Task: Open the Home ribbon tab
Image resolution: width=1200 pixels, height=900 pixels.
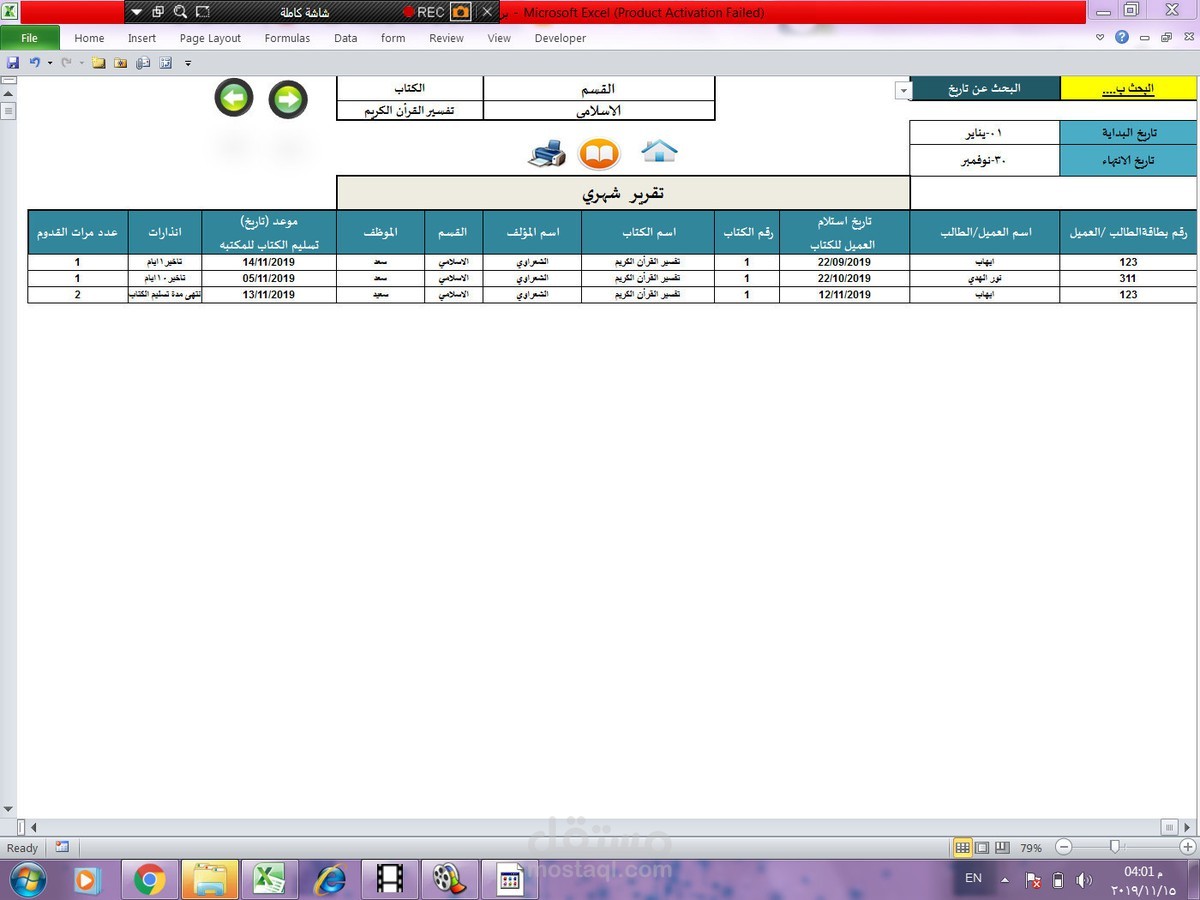Action: click(89, 38)
